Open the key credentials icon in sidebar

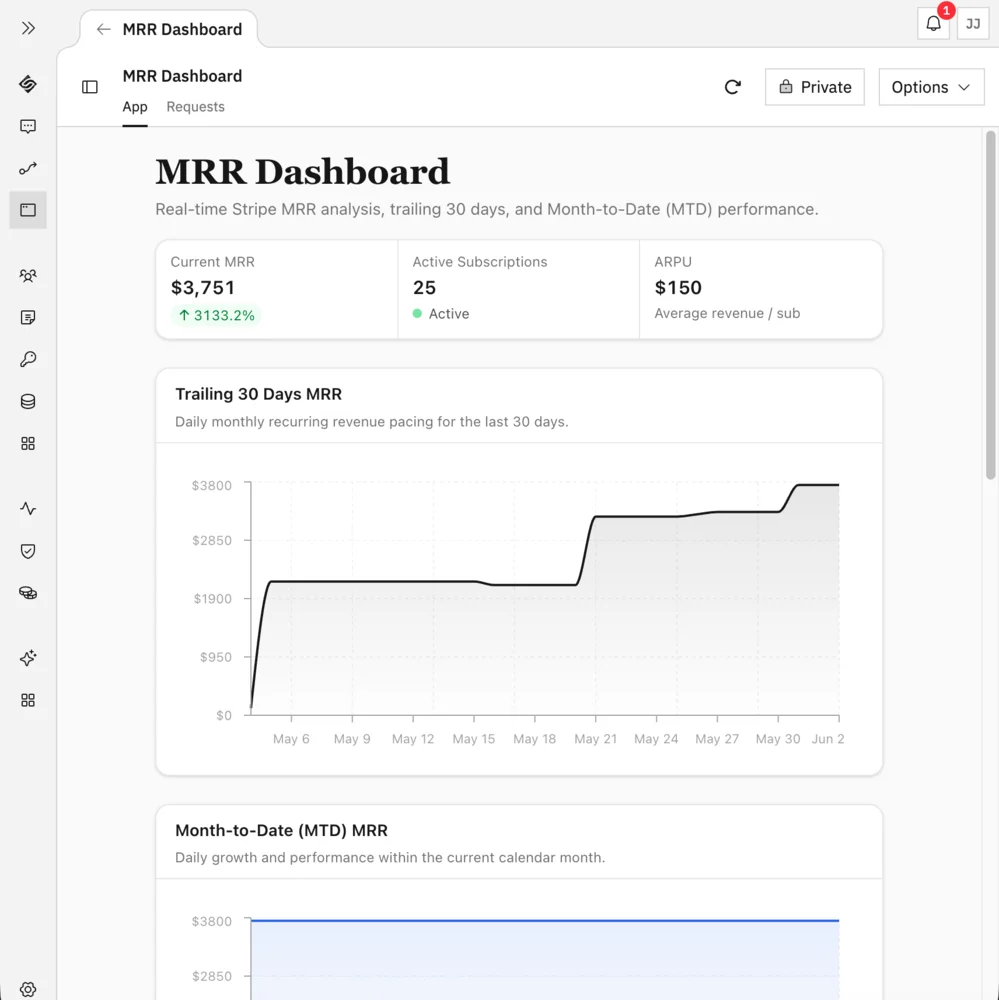coord(28,360)
